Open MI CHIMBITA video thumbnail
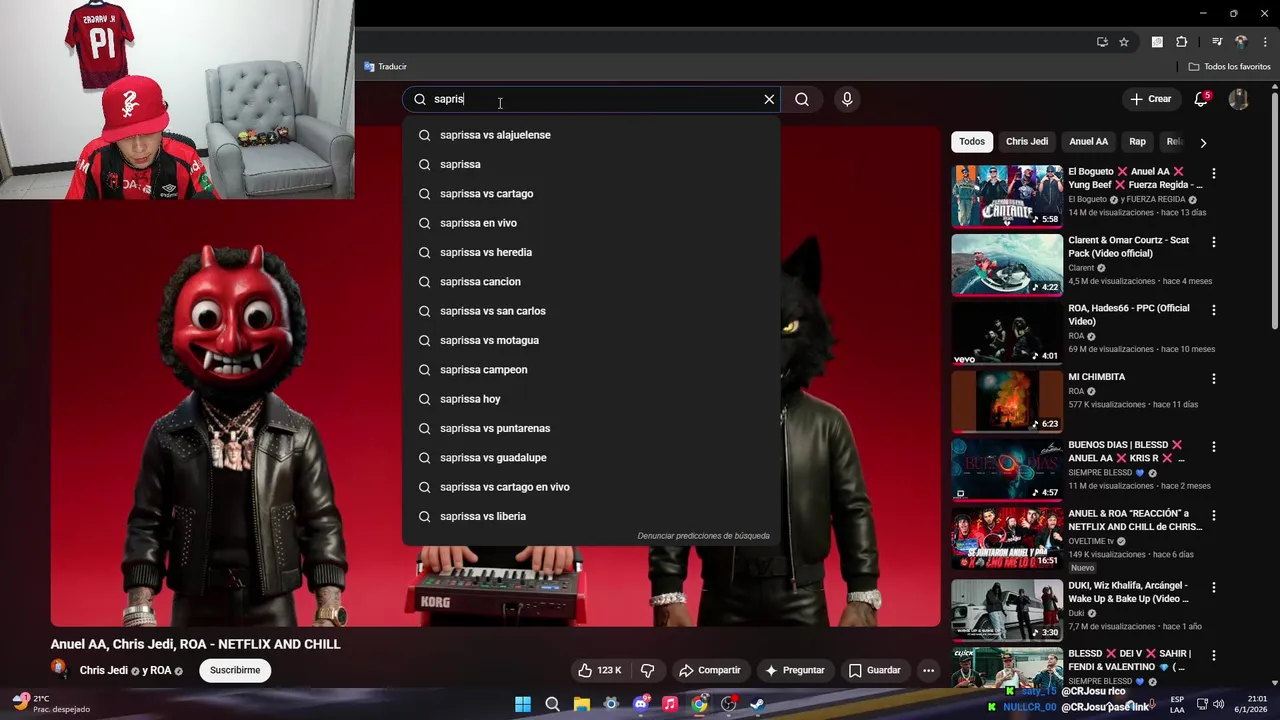 1007,401
